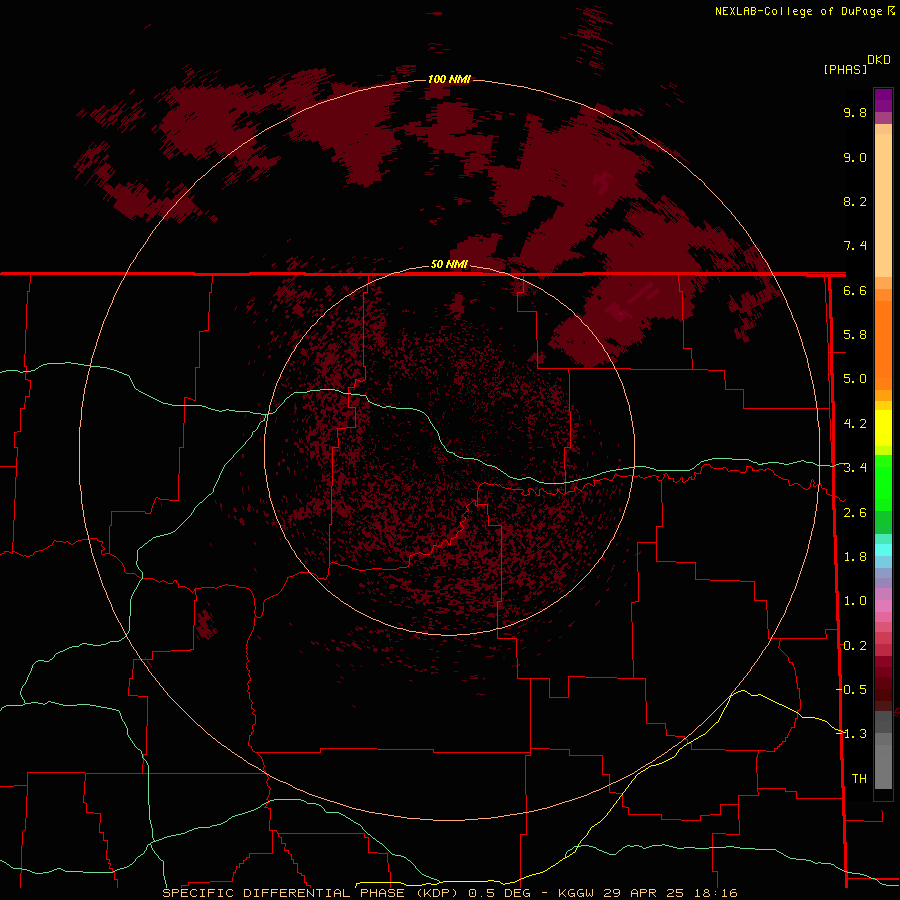This screenshot has width=900, height=900.
Task: Click the -0.5 legend value
Action: (x=851, y=690)
